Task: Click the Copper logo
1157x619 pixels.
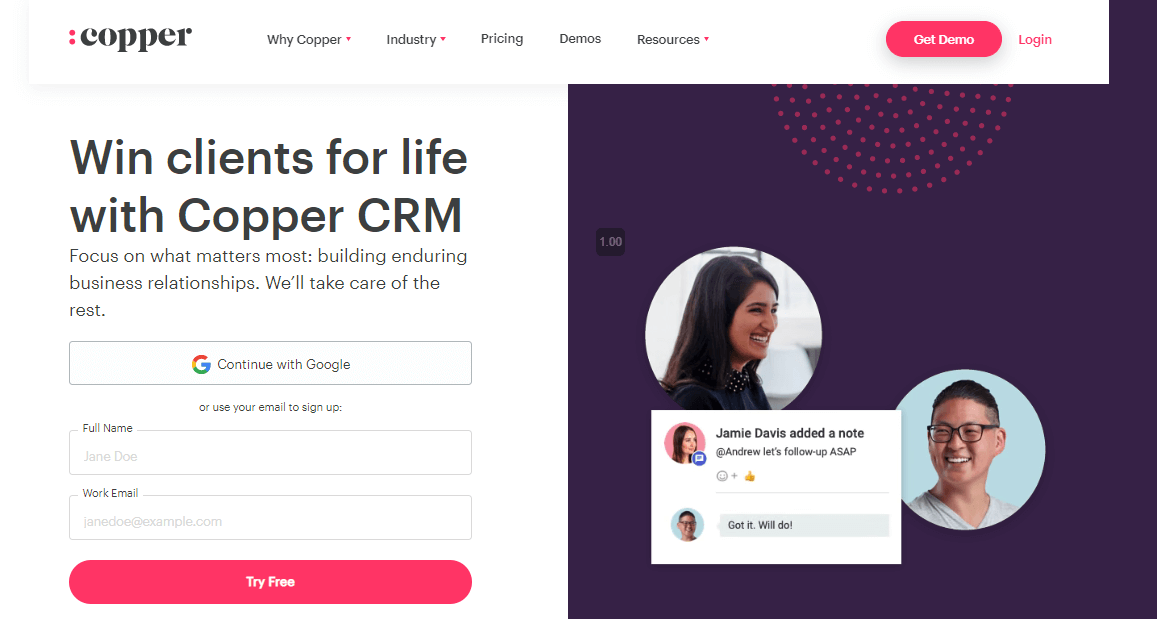Action: 130,38
